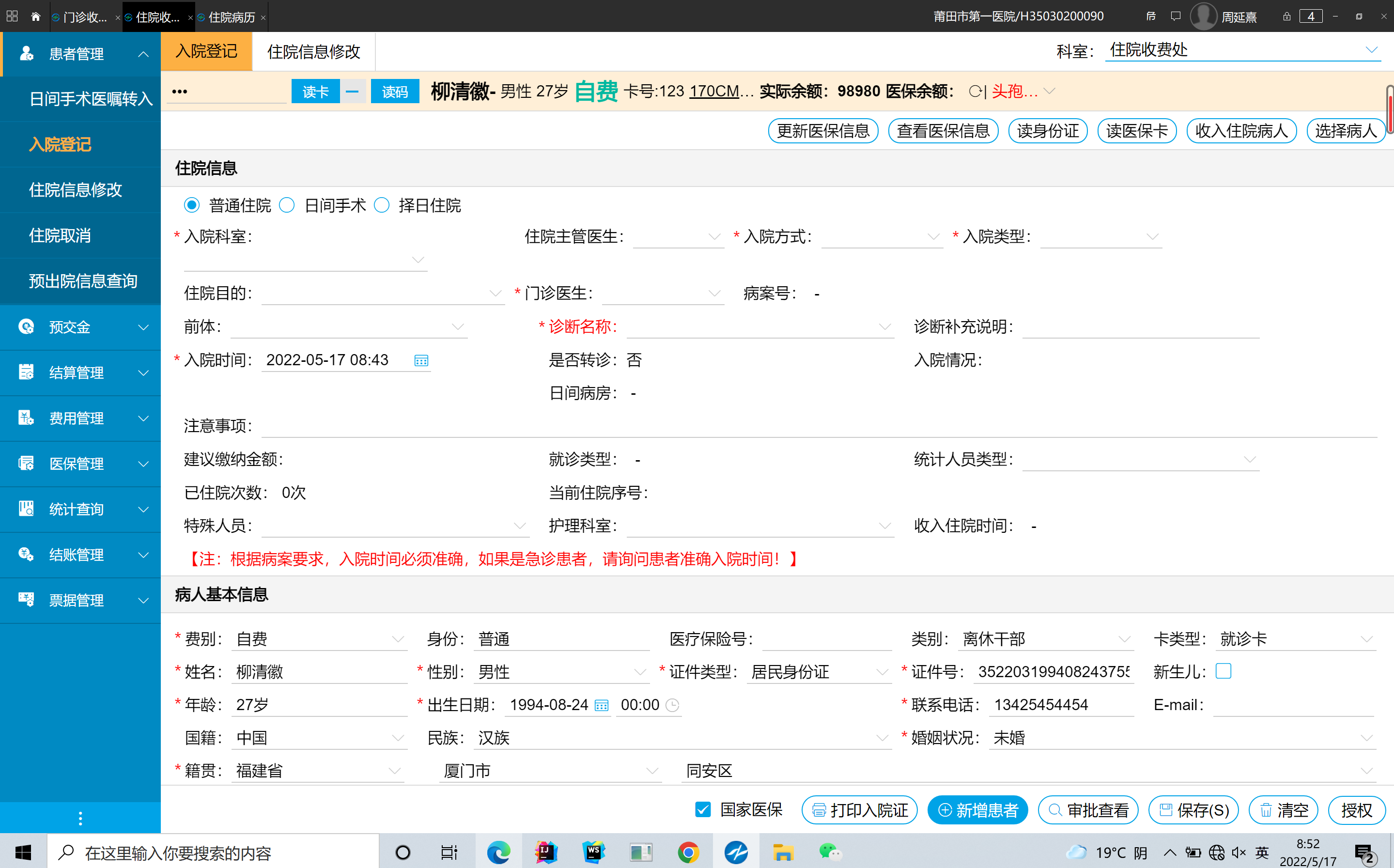
Task: Click the vertical scrollbar at right edge
Action: pos(1390,109)
